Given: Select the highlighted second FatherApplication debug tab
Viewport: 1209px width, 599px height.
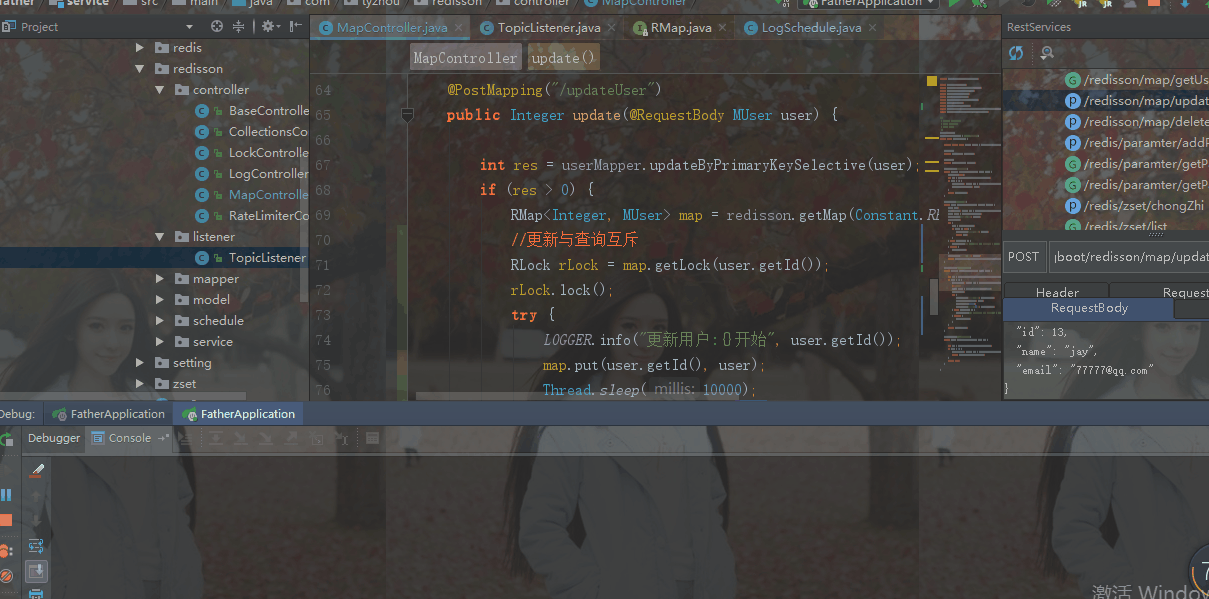Looking at the screenshot, I should (237, 414).
